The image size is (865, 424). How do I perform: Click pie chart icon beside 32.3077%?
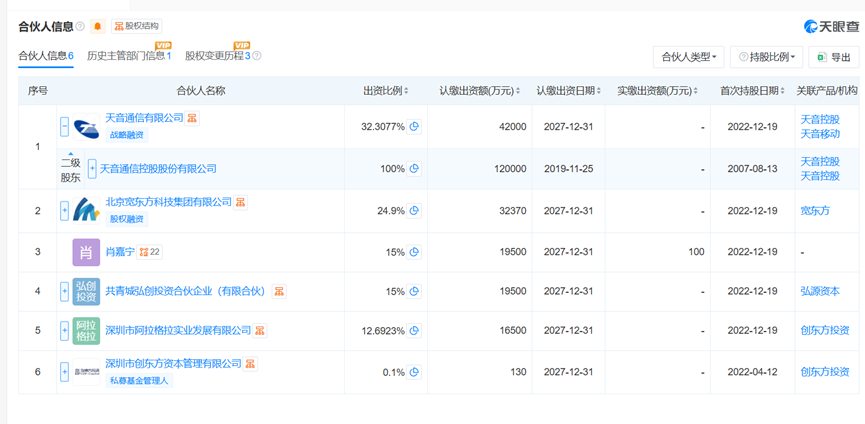point(414,127)
